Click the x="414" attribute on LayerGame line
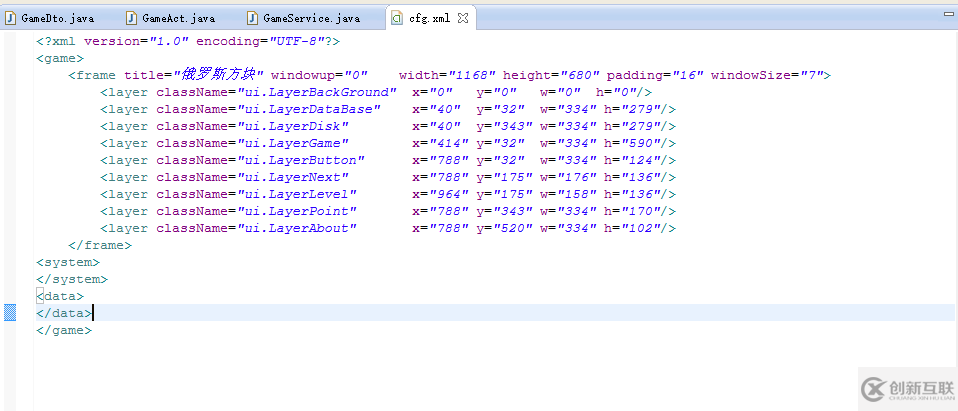The image size is (958, 411). coord(441,144)
